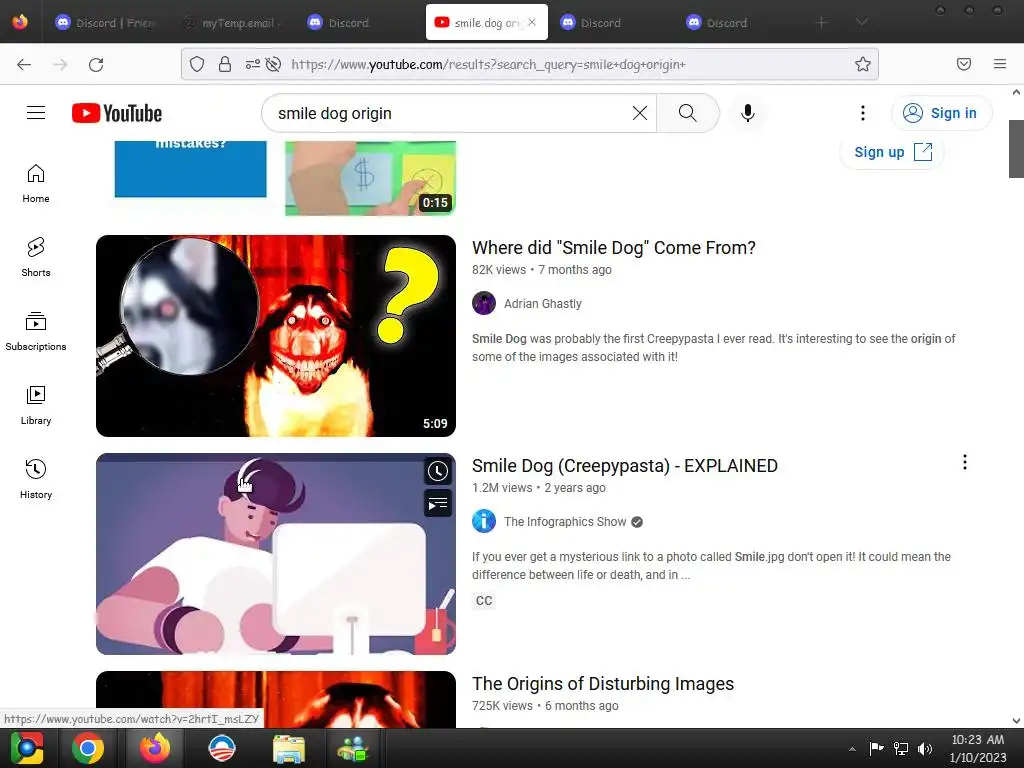Screen dimensions: 1024x768
Task: Click the autoplay blocked icon in address bar
Action: [x=274, y=64]
